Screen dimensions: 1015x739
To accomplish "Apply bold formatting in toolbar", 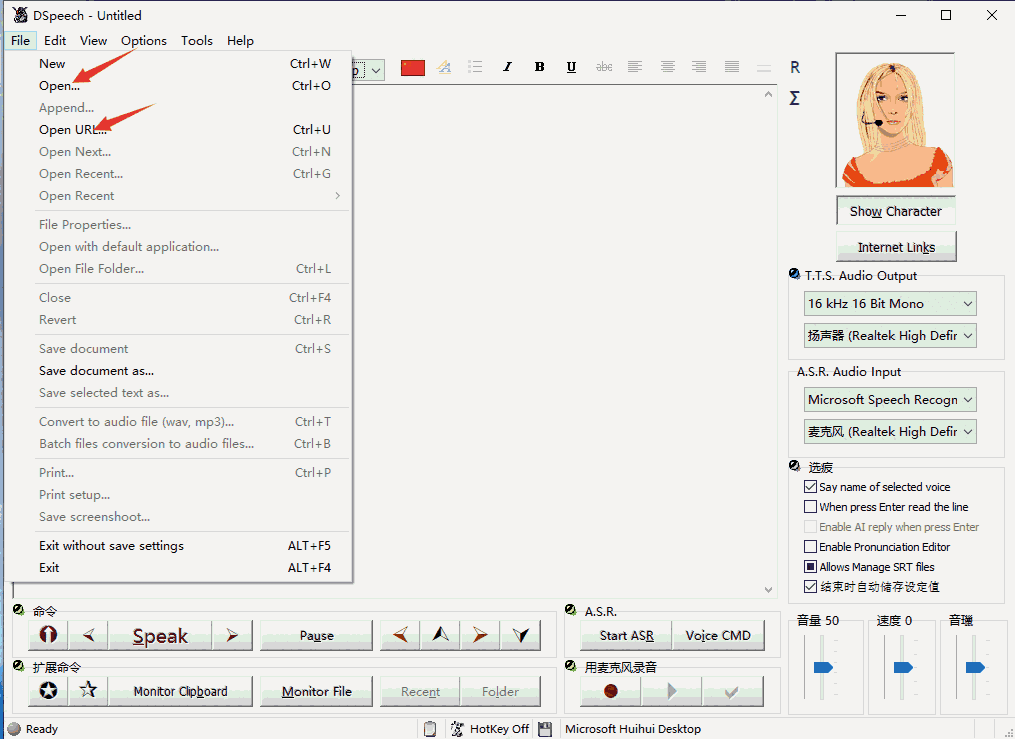I will point(539,67).
